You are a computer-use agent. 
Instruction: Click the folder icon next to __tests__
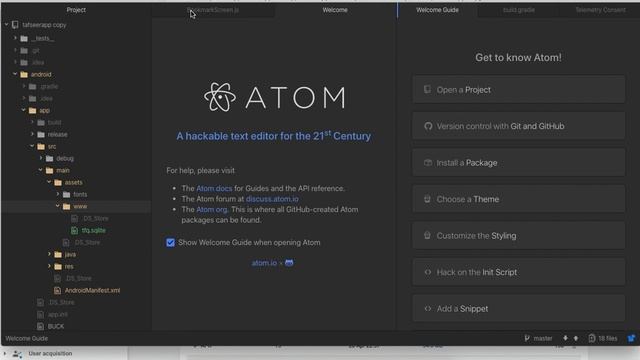24,38
